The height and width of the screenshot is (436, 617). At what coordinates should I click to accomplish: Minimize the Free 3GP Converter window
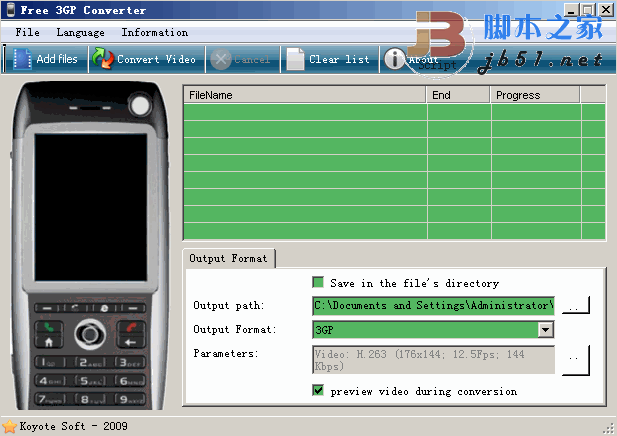pyautogui.click(x=572, y=10)
